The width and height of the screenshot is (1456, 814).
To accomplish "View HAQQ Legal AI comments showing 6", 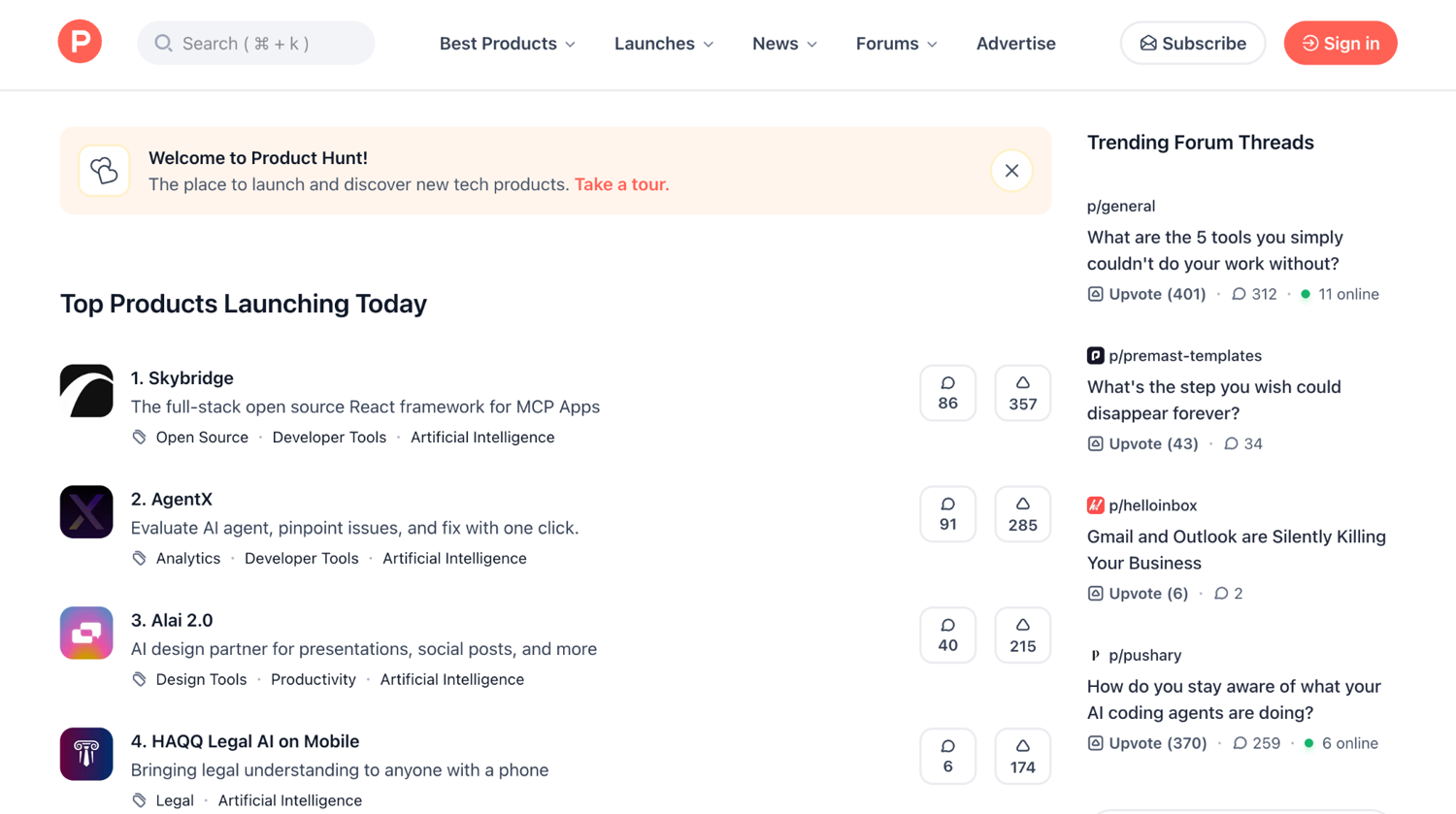I will tap(947, 757).
